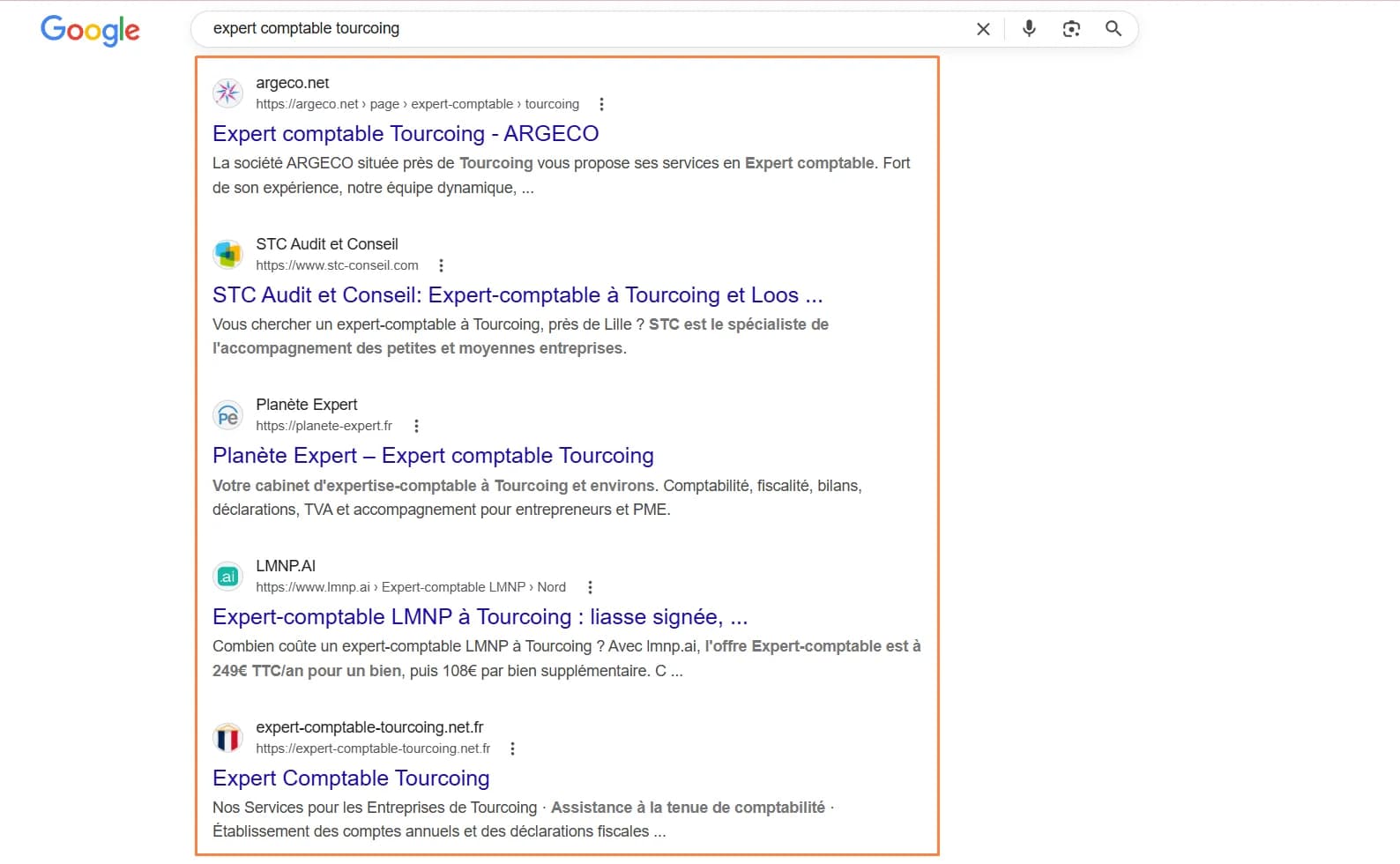
Task: Click the argeco.net favicon
Action: tap(228, 93)
